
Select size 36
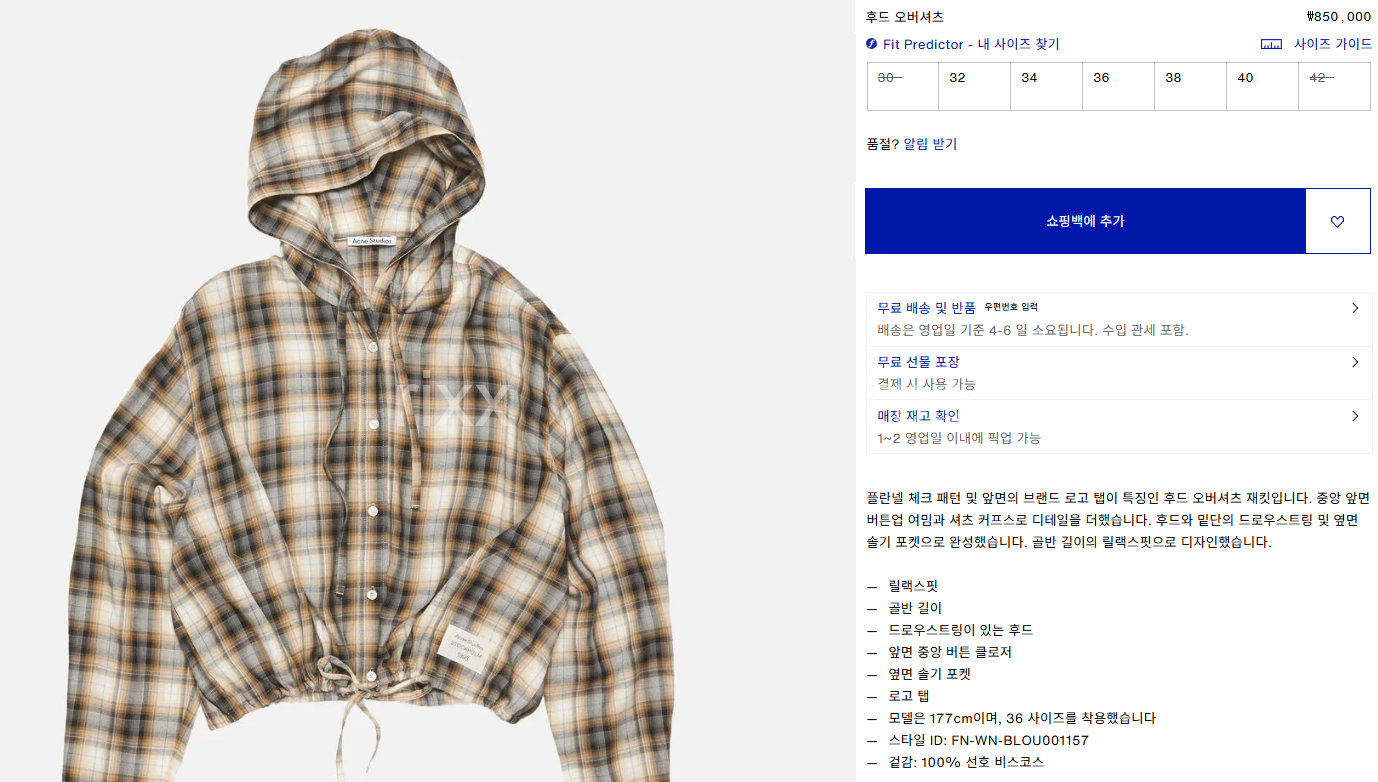[1119, 86]
